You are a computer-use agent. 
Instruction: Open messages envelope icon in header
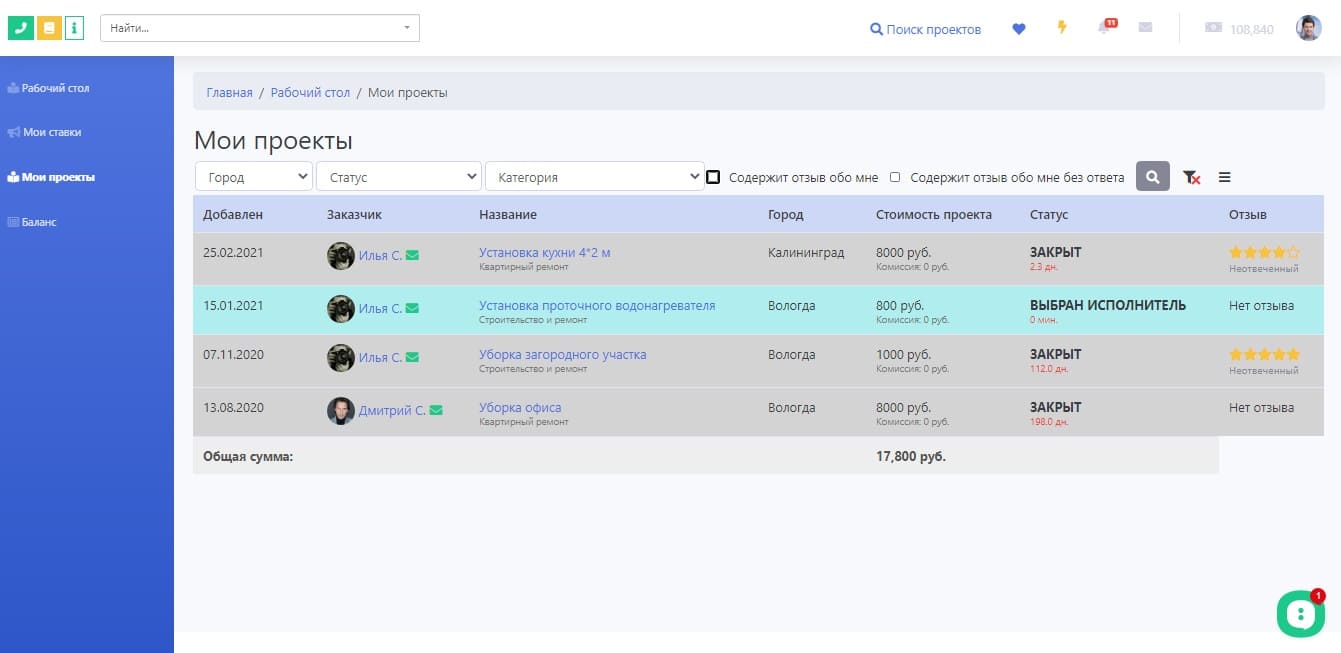pos(1145,28)
